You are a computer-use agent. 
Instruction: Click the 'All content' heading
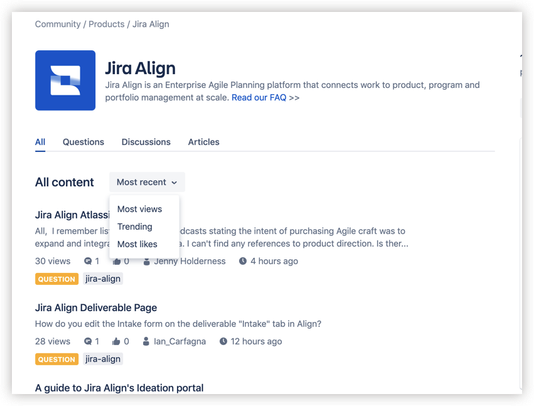coord(64,182)
